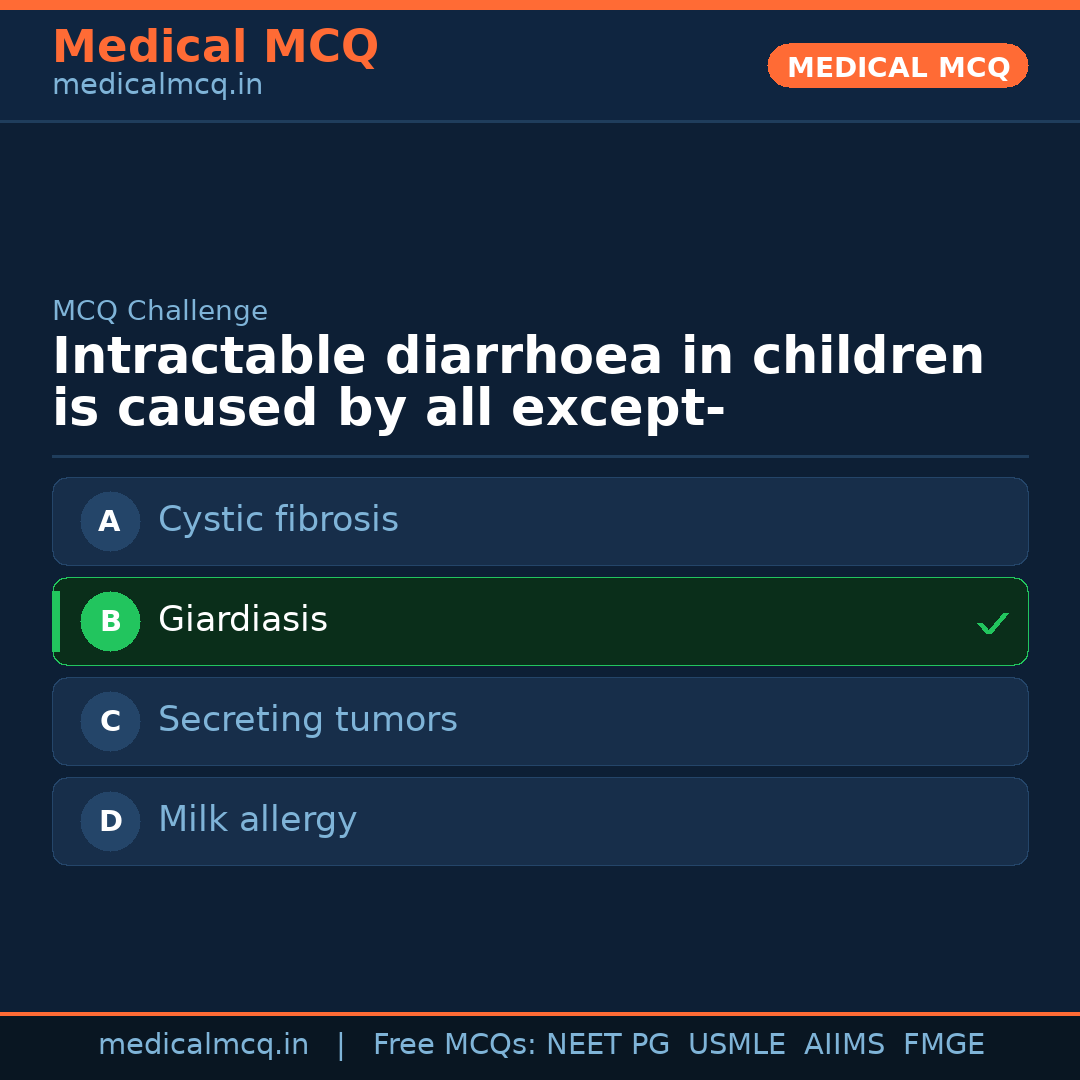This screenshot has width=1080, height=1080.
Task: Open the medicalmcq.in link in the footer
Action: (203, 1045)
